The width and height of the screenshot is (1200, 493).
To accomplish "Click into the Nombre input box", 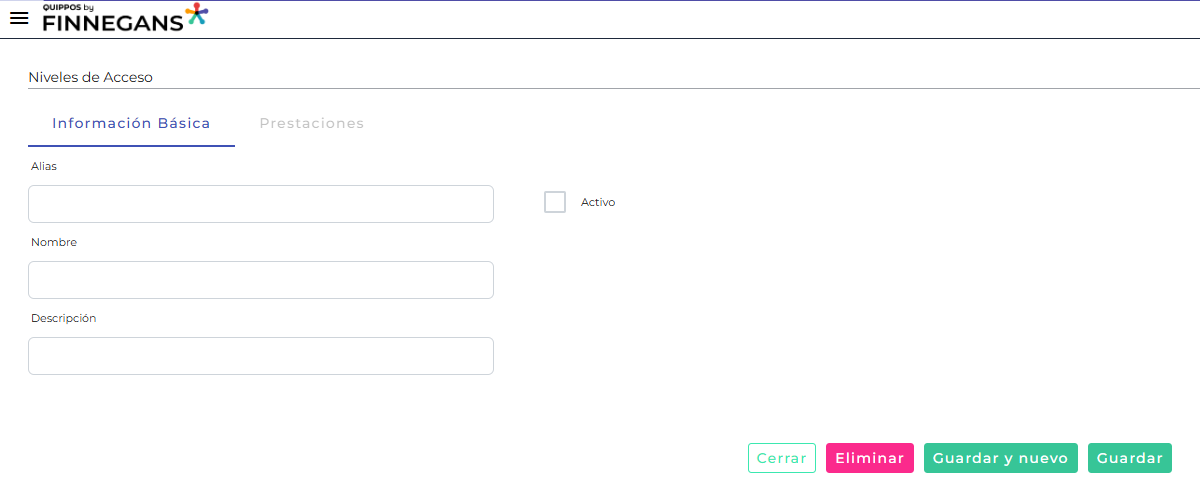I will click(x=261, y=280).
